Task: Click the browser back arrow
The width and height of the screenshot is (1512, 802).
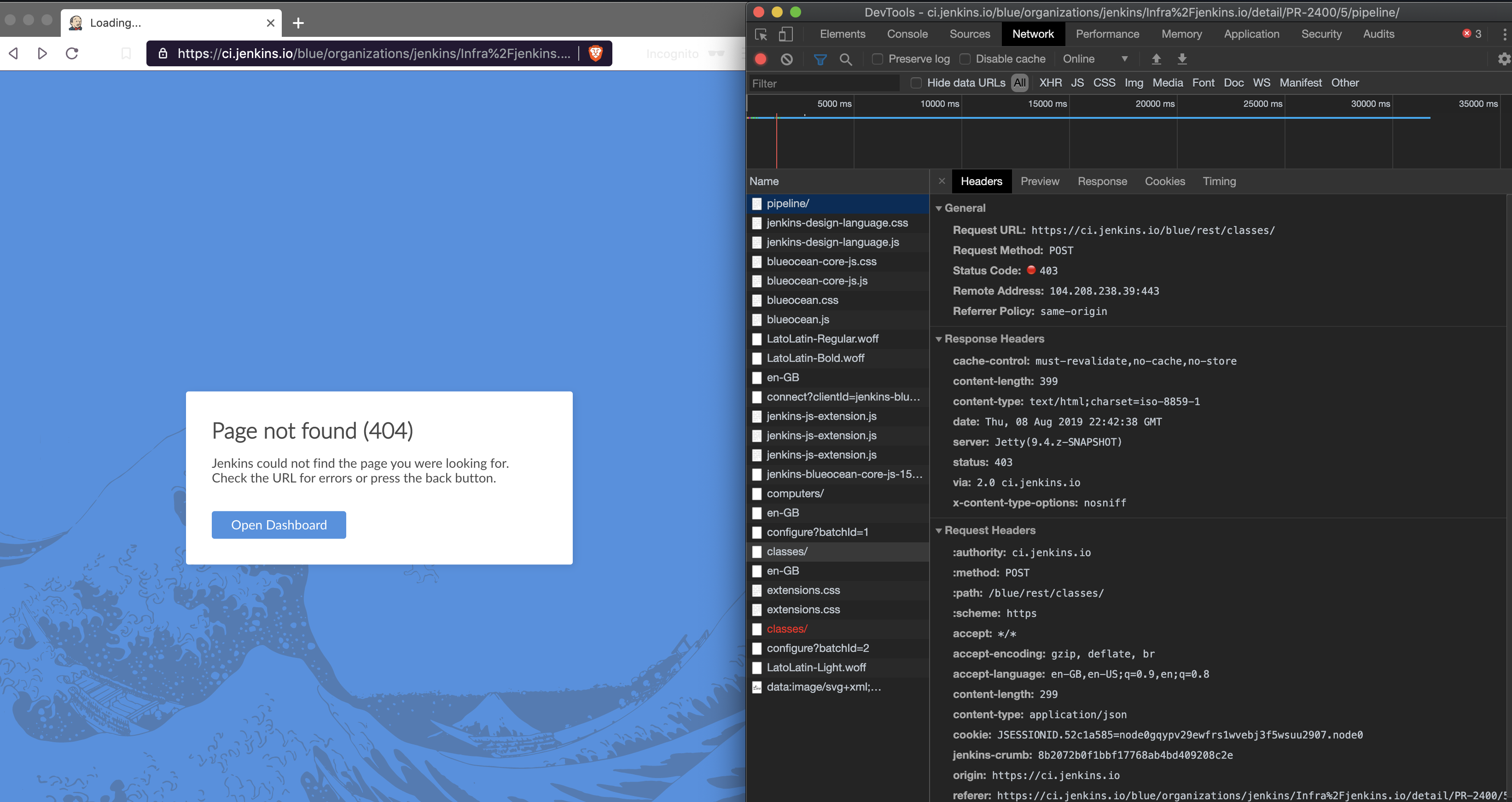Action: (x=13, y=53)
